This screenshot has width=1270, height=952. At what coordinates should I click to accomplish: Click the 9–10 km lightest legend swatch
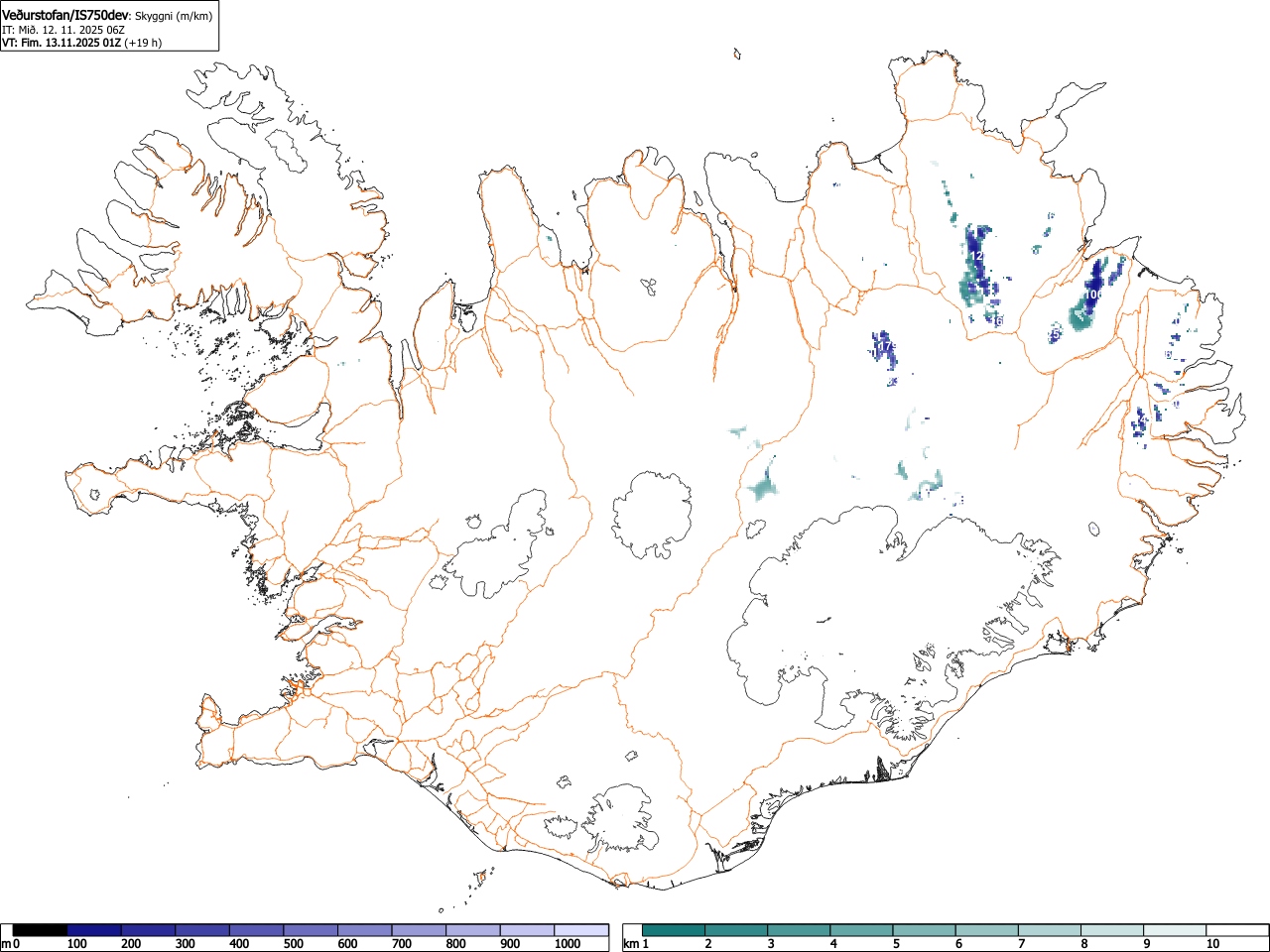pos(1176,930)
